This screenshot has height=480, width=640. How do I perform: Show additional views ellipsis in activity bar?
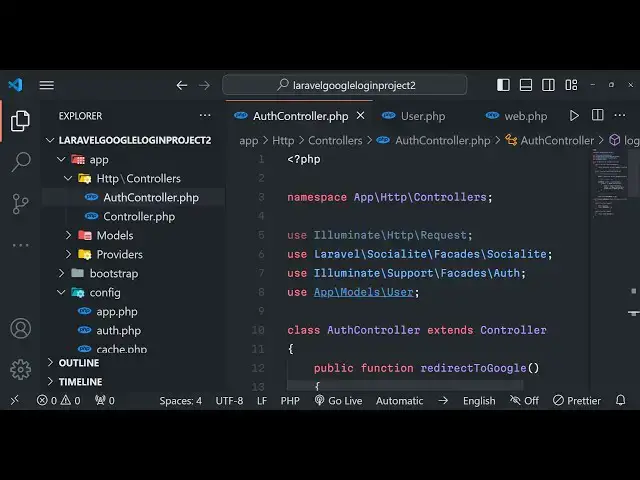point(20,245)
